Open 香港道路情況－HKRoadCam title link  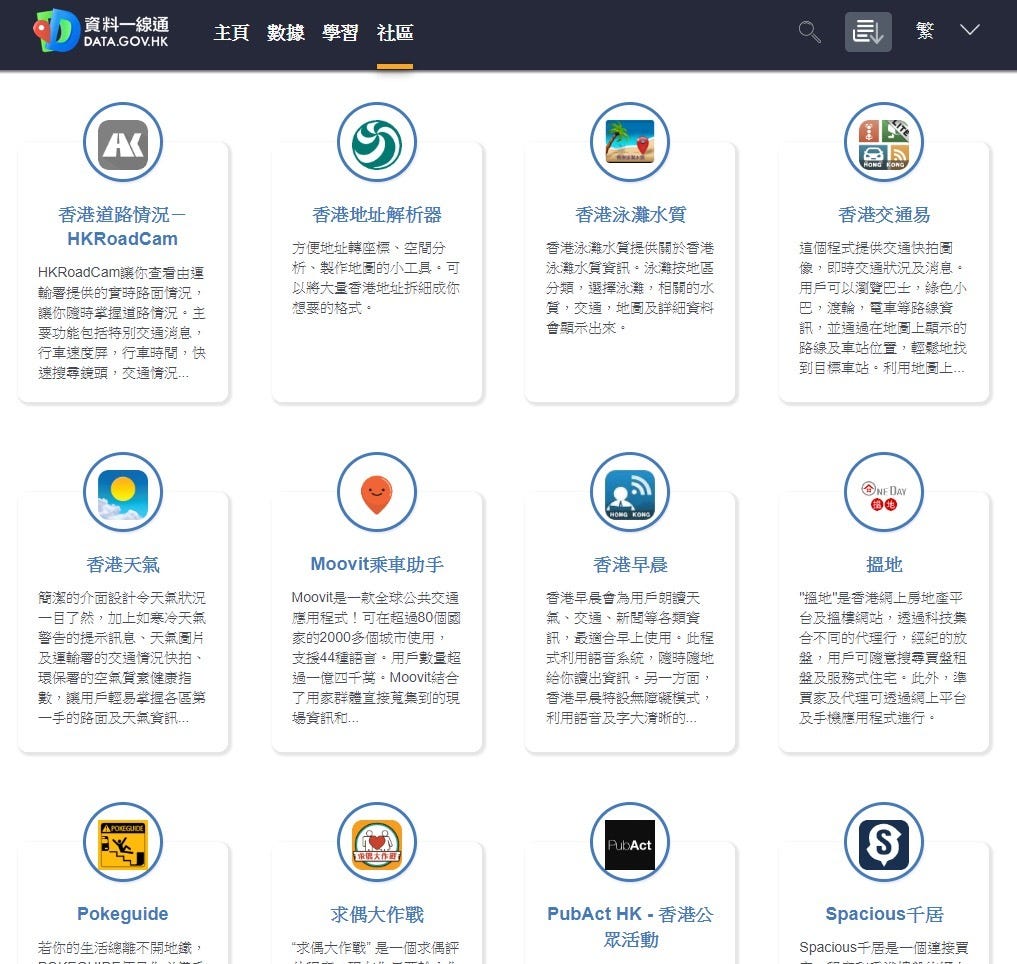point(123,226)
